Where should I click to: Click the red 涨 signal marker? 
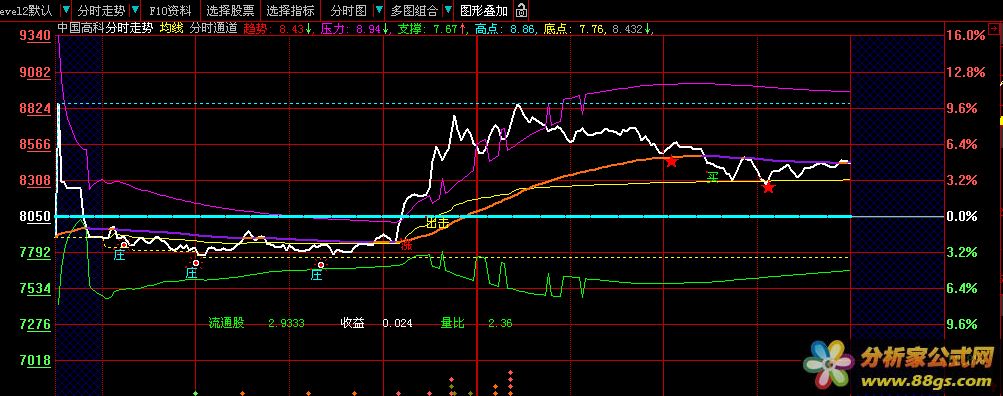pos(407,244)
